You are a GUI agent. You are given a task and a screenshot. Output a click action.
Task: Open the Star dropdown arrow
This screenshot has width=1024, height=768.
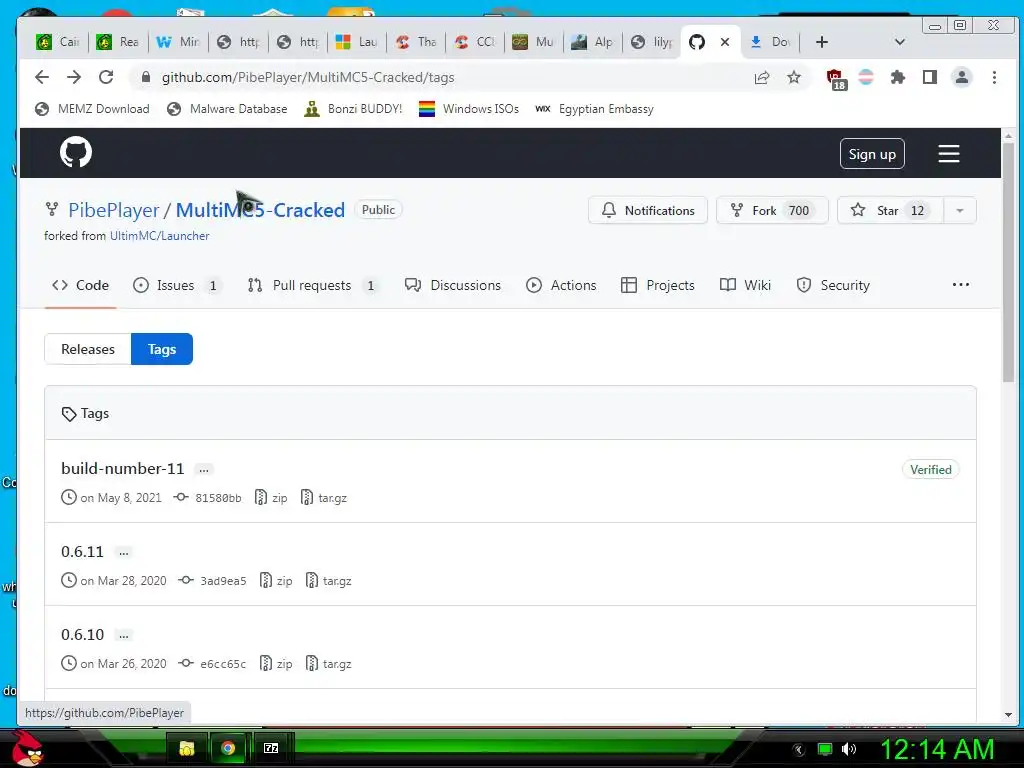tap(959, 210)
